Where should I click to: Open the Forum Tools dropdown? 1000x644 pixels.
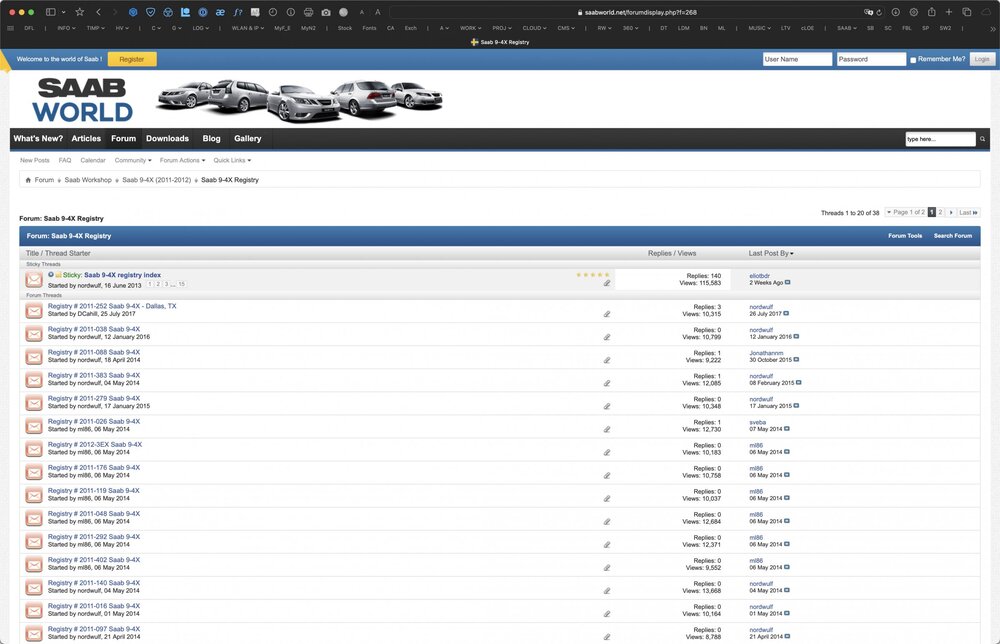coord(905,236)
